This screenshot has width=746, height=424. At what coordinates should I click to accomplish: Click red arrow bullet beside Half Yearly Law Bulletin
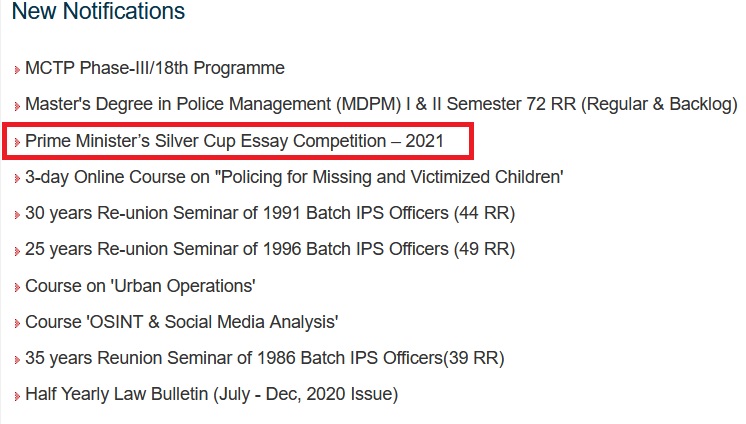(17, 396)
